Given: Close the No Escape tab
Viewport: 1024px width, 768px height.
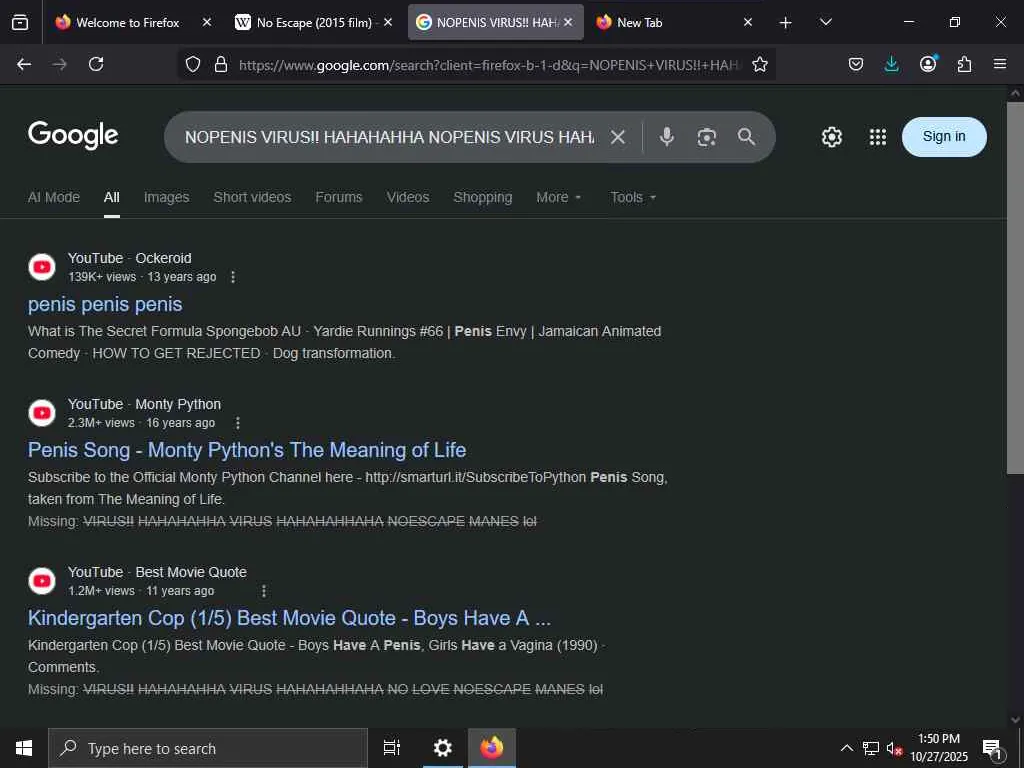Looking at the screenshot, I should (x=388, y=22).
